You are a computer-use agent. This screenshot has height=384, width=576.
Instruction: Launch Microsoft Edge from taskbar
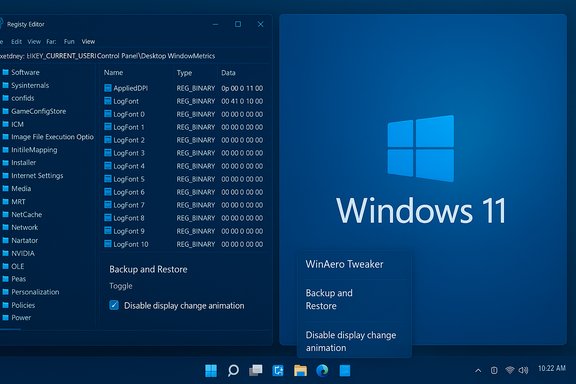(x=322, y=370)
